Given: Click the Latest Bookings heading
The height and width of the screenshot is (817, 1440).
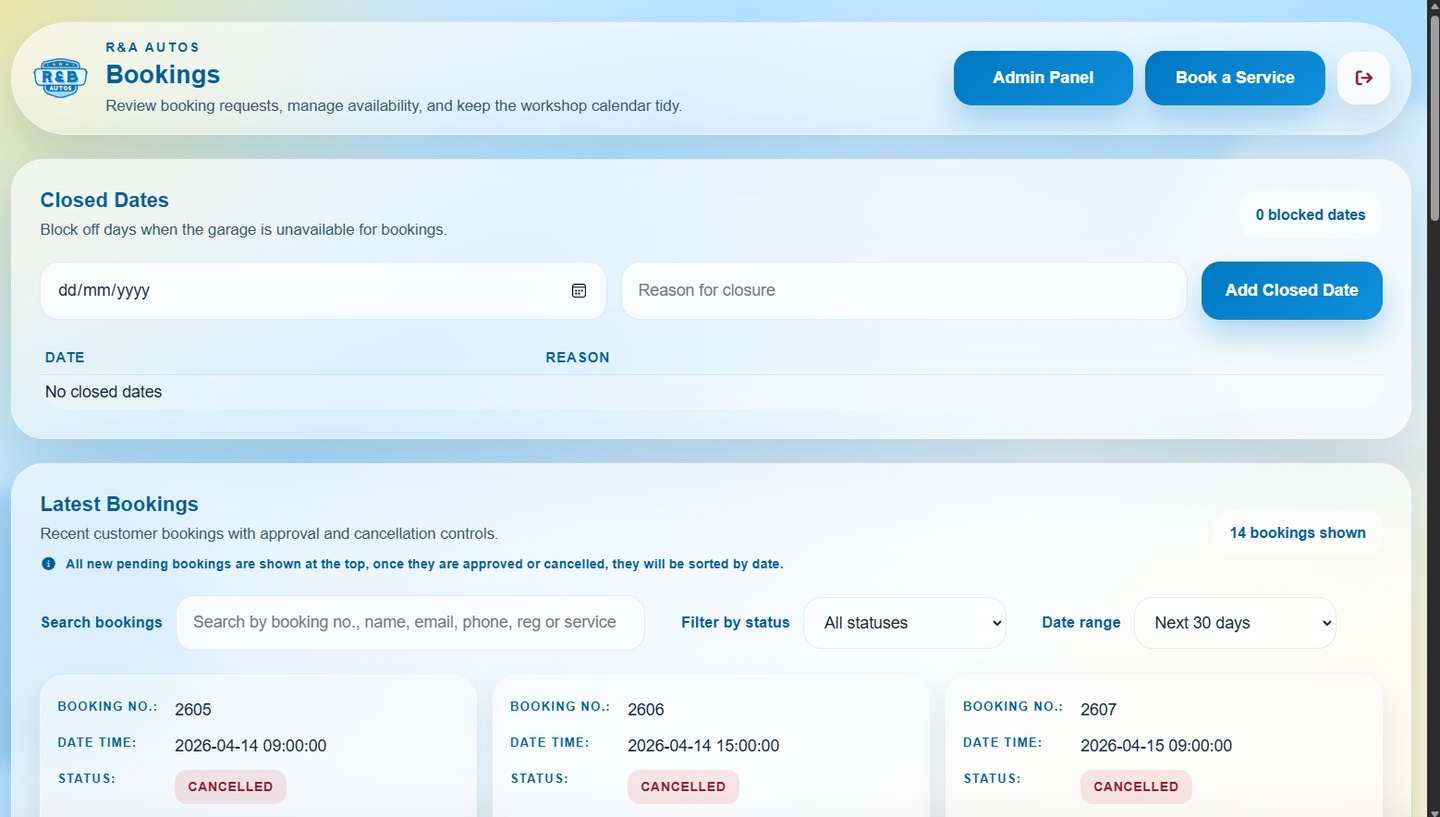Looking at the screenshot, I should pyautogui.click(x=120, y=504).
